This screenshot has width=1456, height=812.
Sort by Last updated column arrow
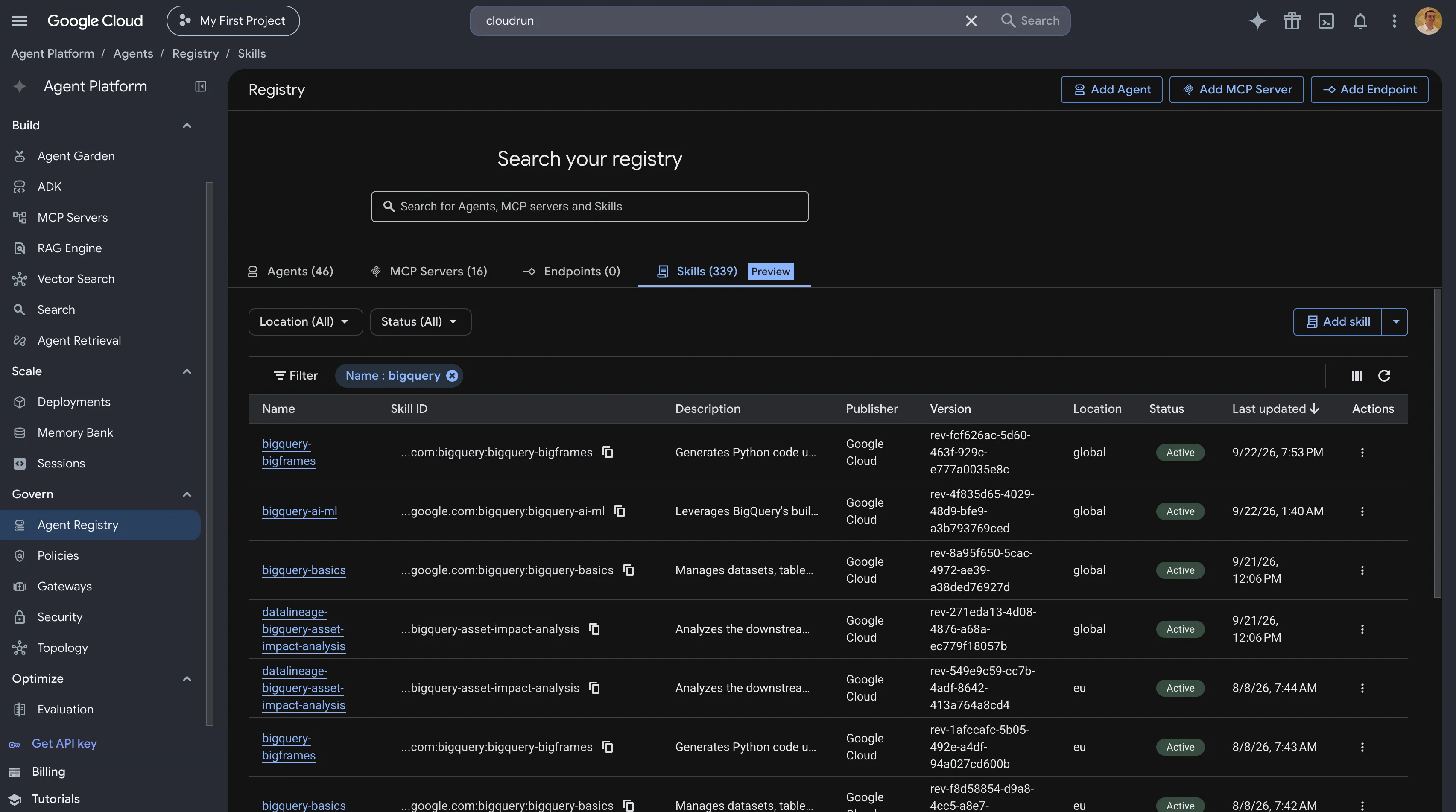click(x=1314, y=409)
